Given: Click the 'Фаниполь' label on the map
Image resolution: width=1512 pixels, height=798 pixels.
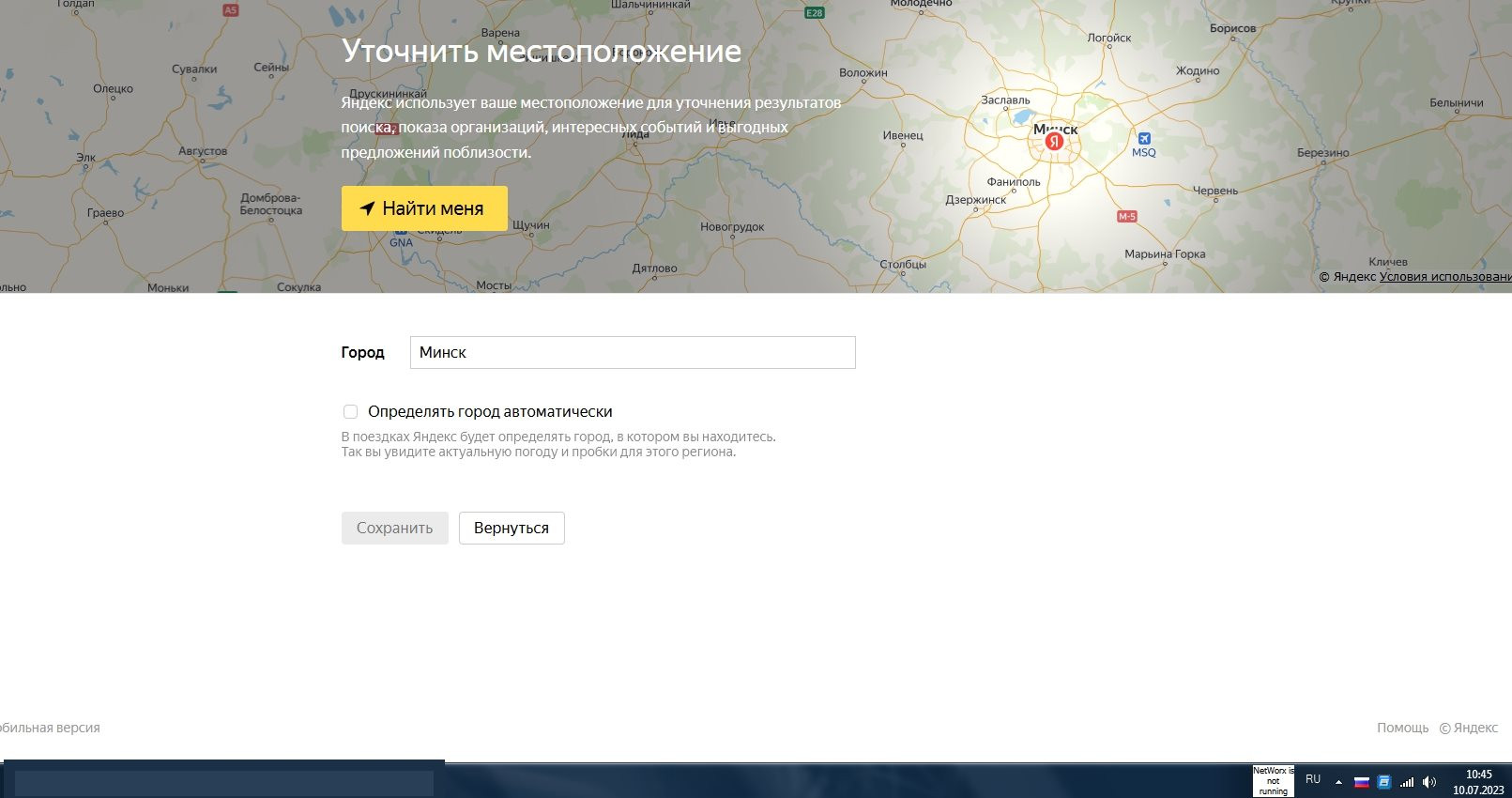Looking at the screenshot, I should coord(1014,181).
